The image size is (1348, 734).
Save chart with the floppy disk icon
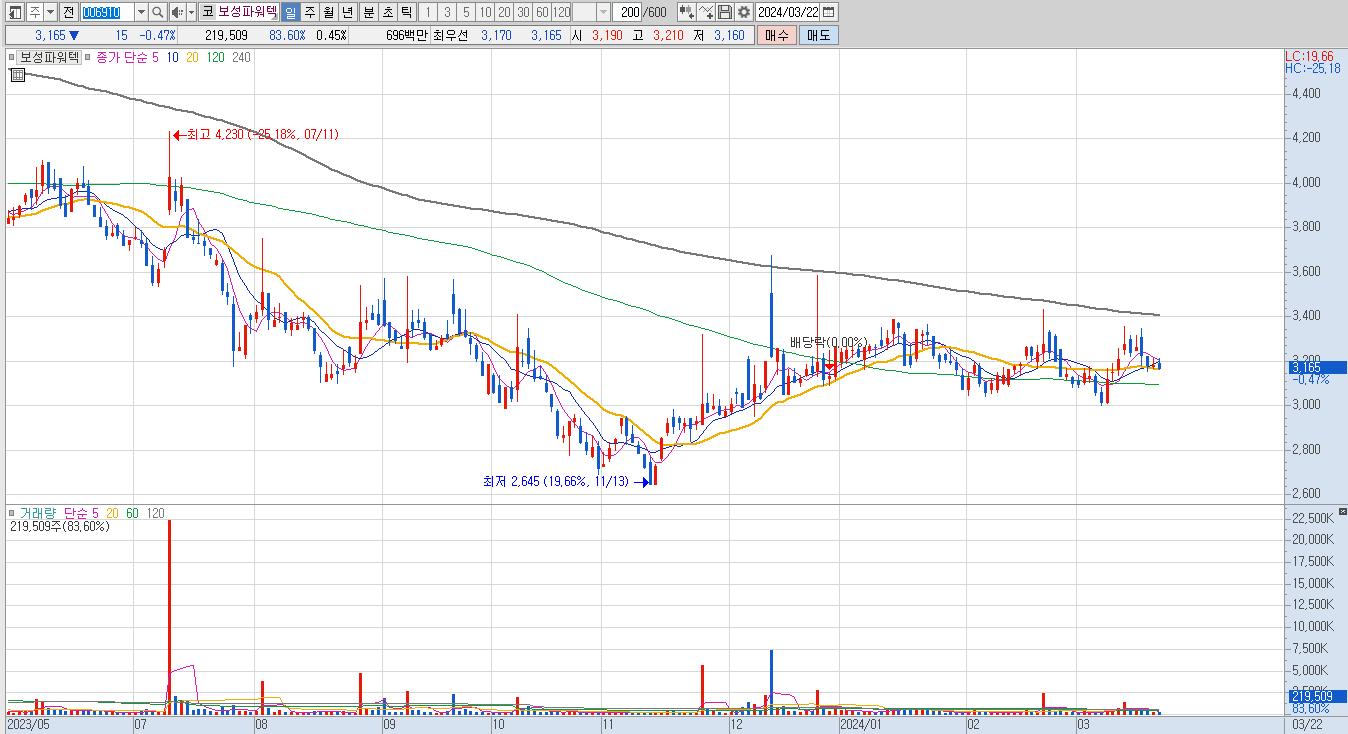[x=725, y=12]
